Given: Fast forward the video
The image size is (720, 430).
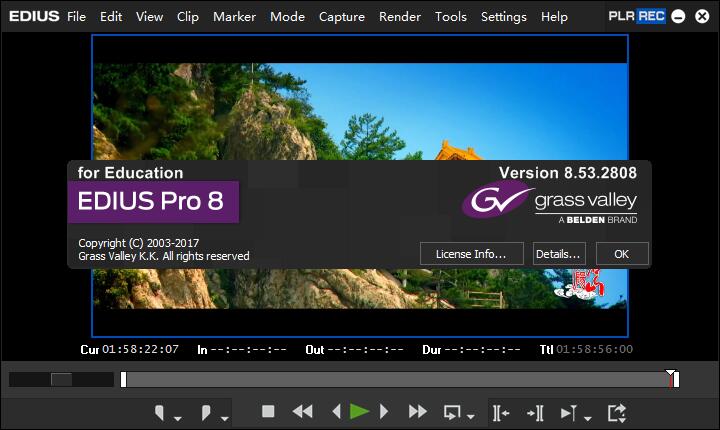Looking at the screenshot, I should pos(417,411).
